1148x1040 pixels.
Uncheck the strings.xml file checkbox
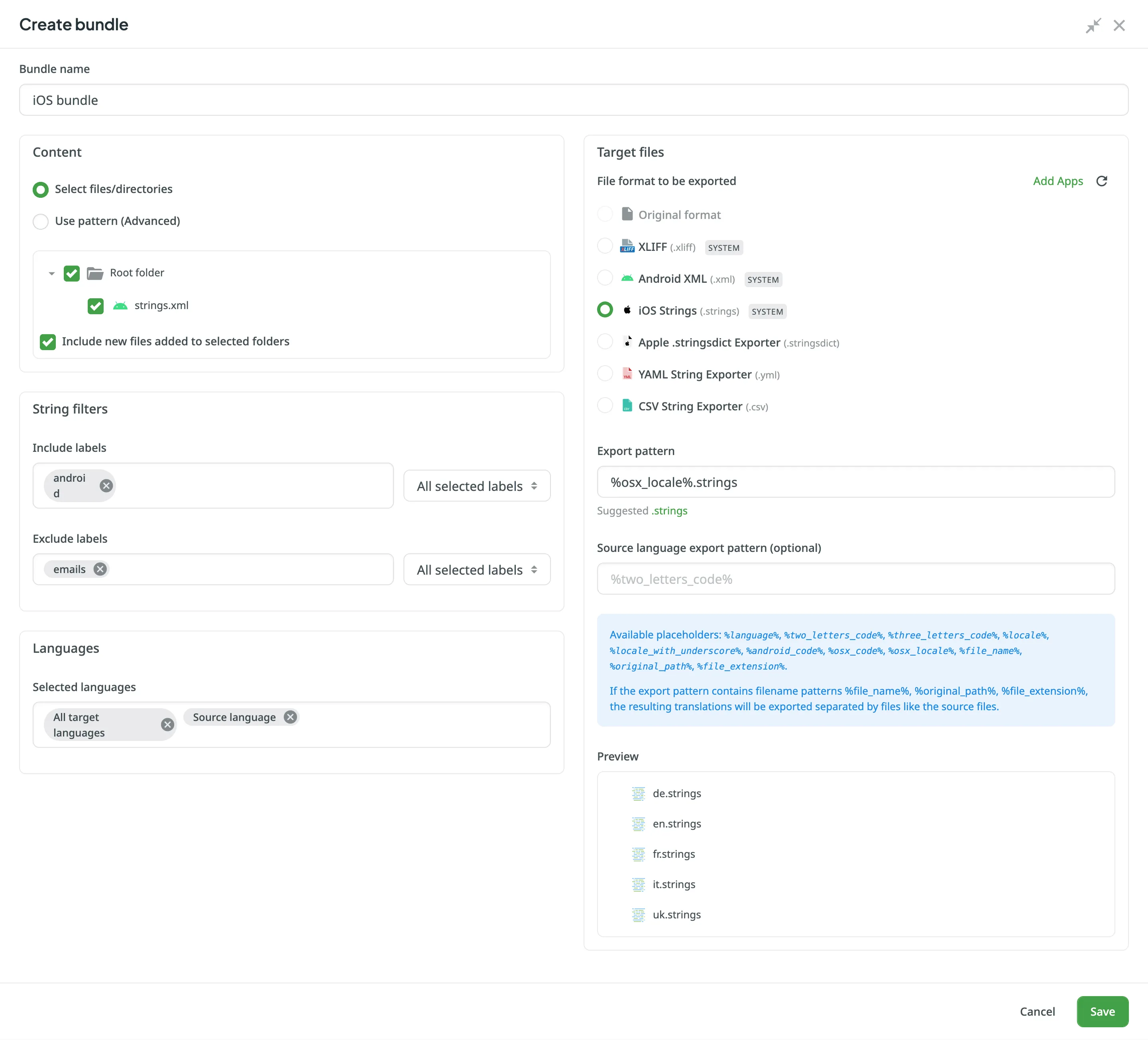(x=96, y=306)
